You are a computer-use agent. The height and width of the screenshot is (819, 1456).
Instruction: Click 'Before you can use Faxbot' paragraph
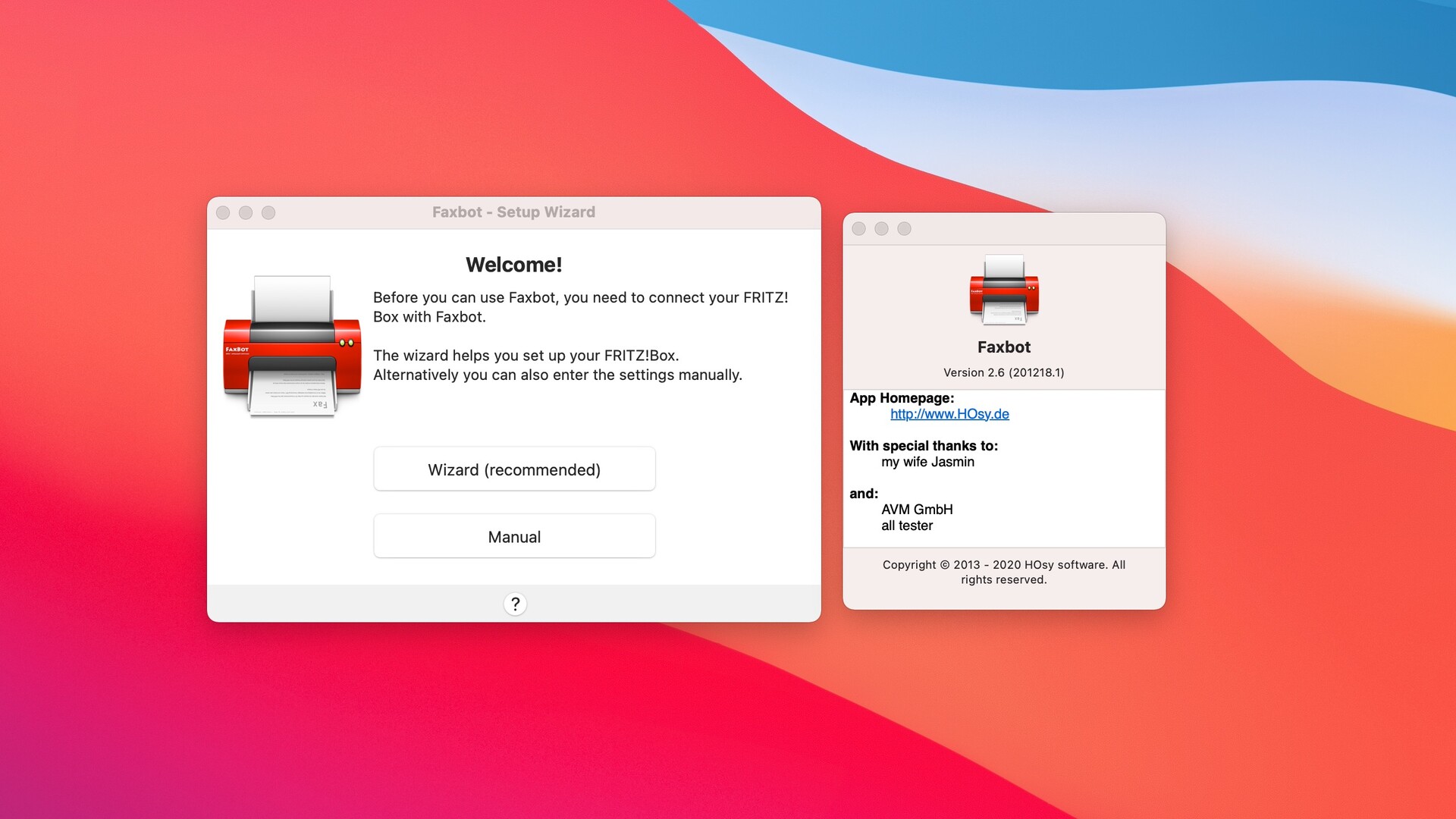tap(581, 307)
